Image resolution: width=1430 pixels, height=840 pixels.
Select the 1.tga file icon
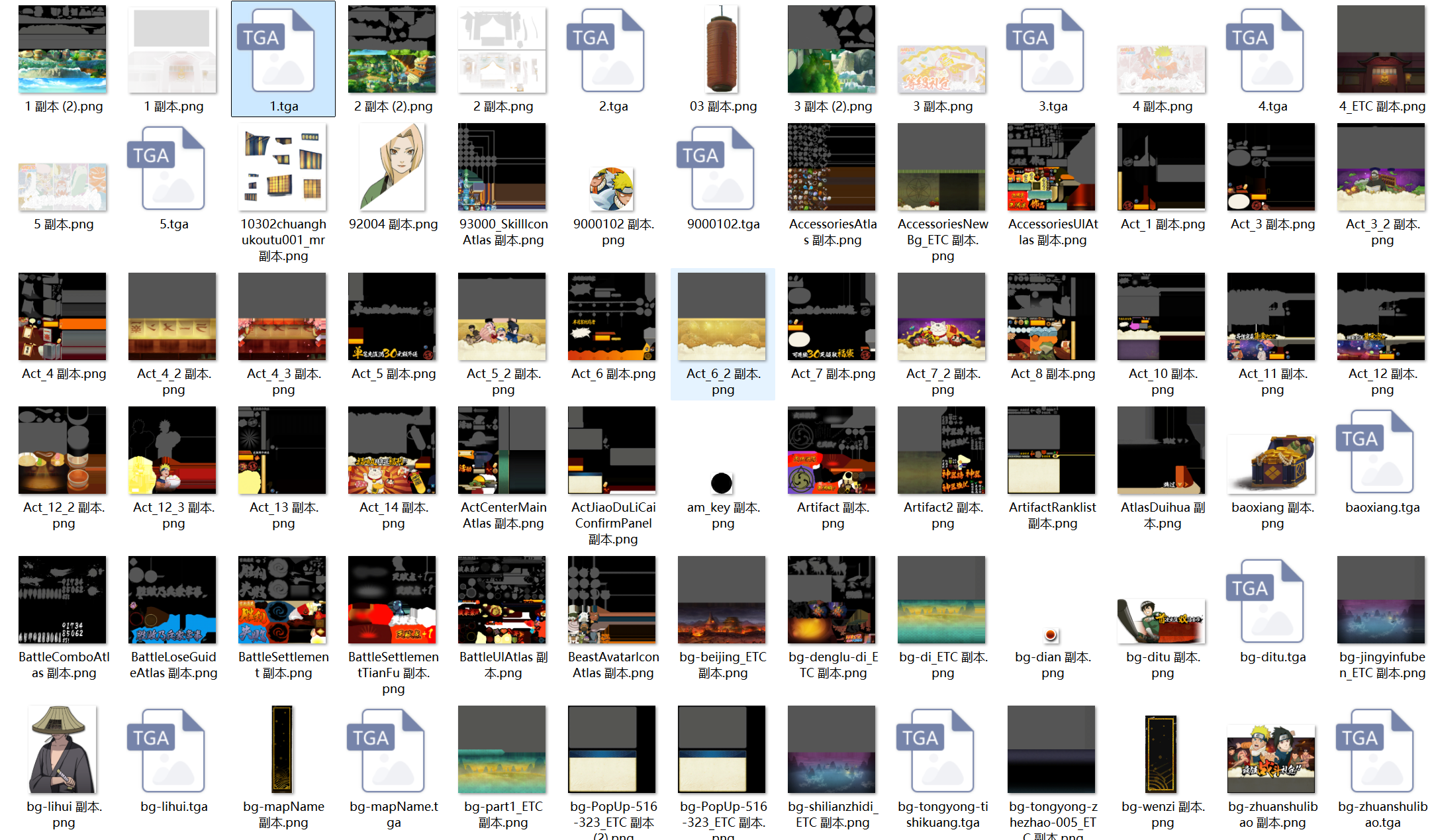point(283,50)
